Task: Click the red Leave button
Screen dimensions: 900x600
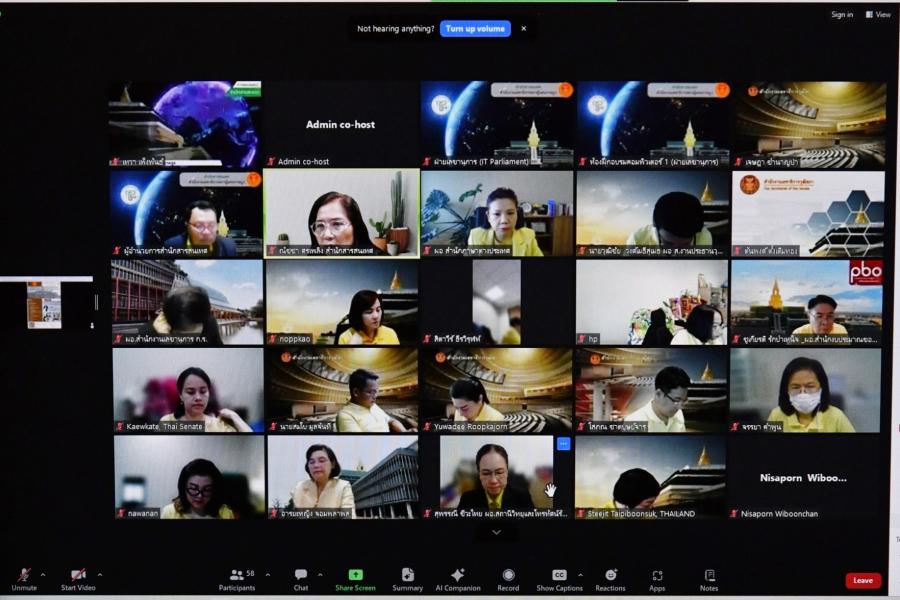Action: (862, 580)
